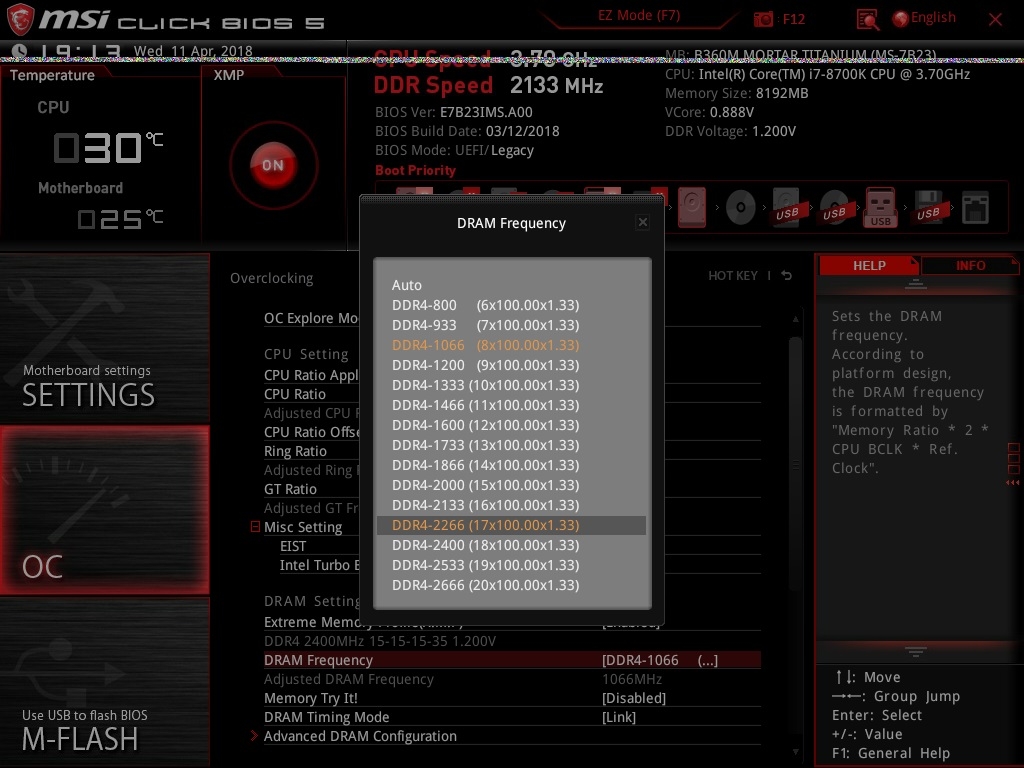Choose DDR4-1733 (13x100.00x1.33)
The height and width of the screenshot is (768, 1024).
click(511, 445)
